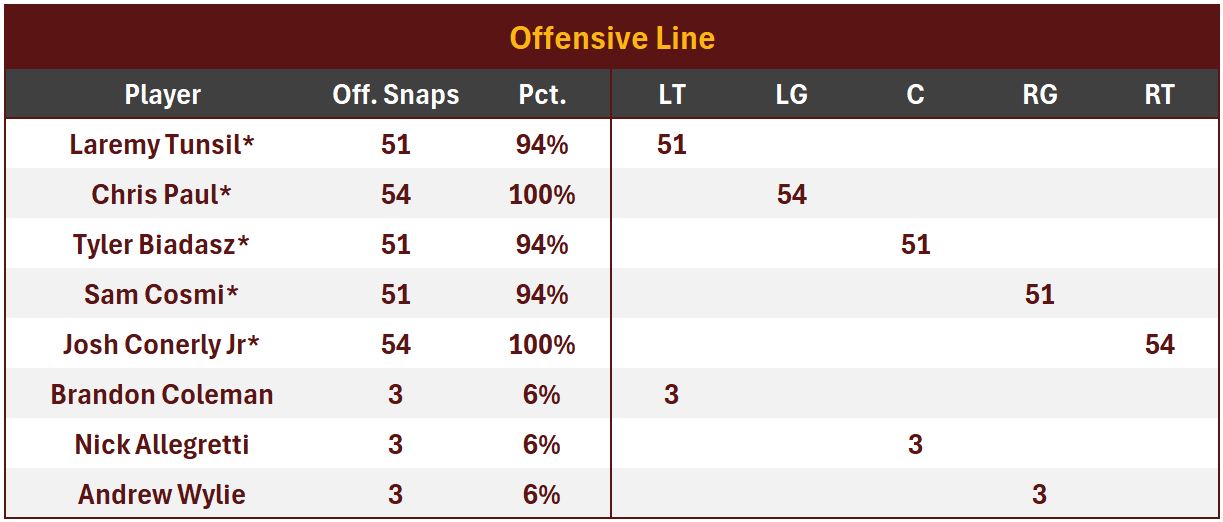This screenshot has height=522, width=1223.
Task: Select Tyler Biadasz's C snaps value 51
Action: pos(915,245)
